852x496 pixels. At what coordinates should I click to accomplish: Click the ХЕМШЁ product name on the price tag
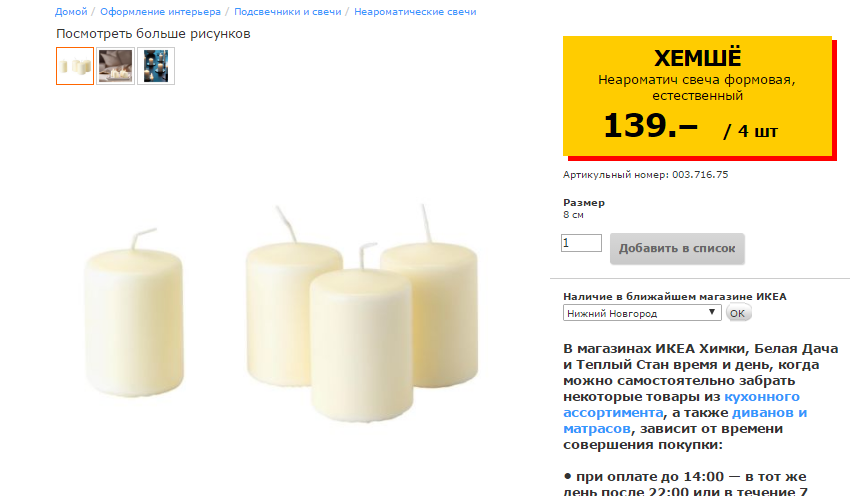[697, 58]
